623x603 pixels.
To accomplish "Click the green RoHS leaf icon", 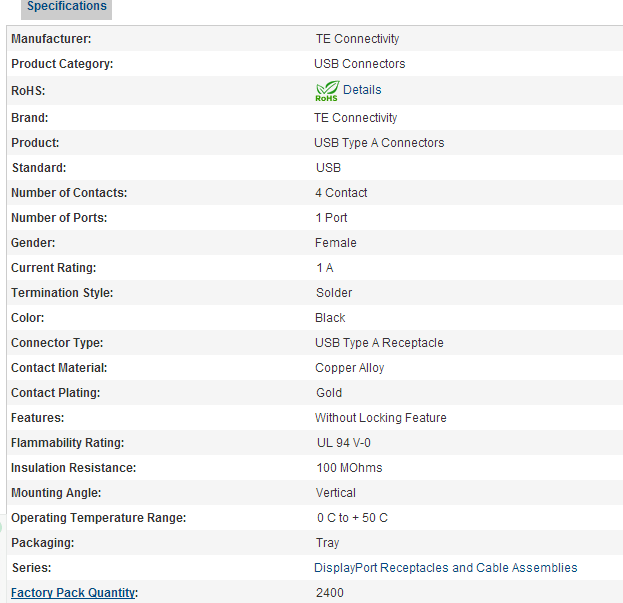I will (327, 91).
